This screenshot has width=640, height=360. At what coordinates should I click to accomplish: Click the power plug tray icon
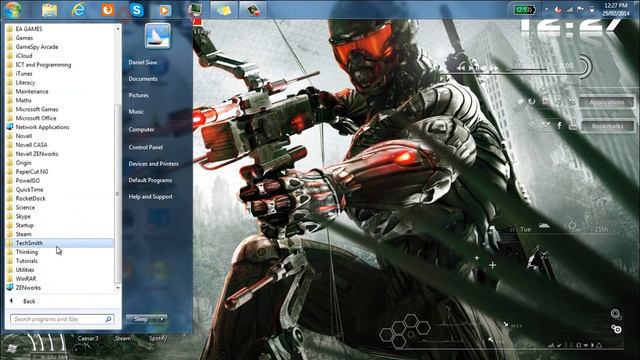coord(591,9)
